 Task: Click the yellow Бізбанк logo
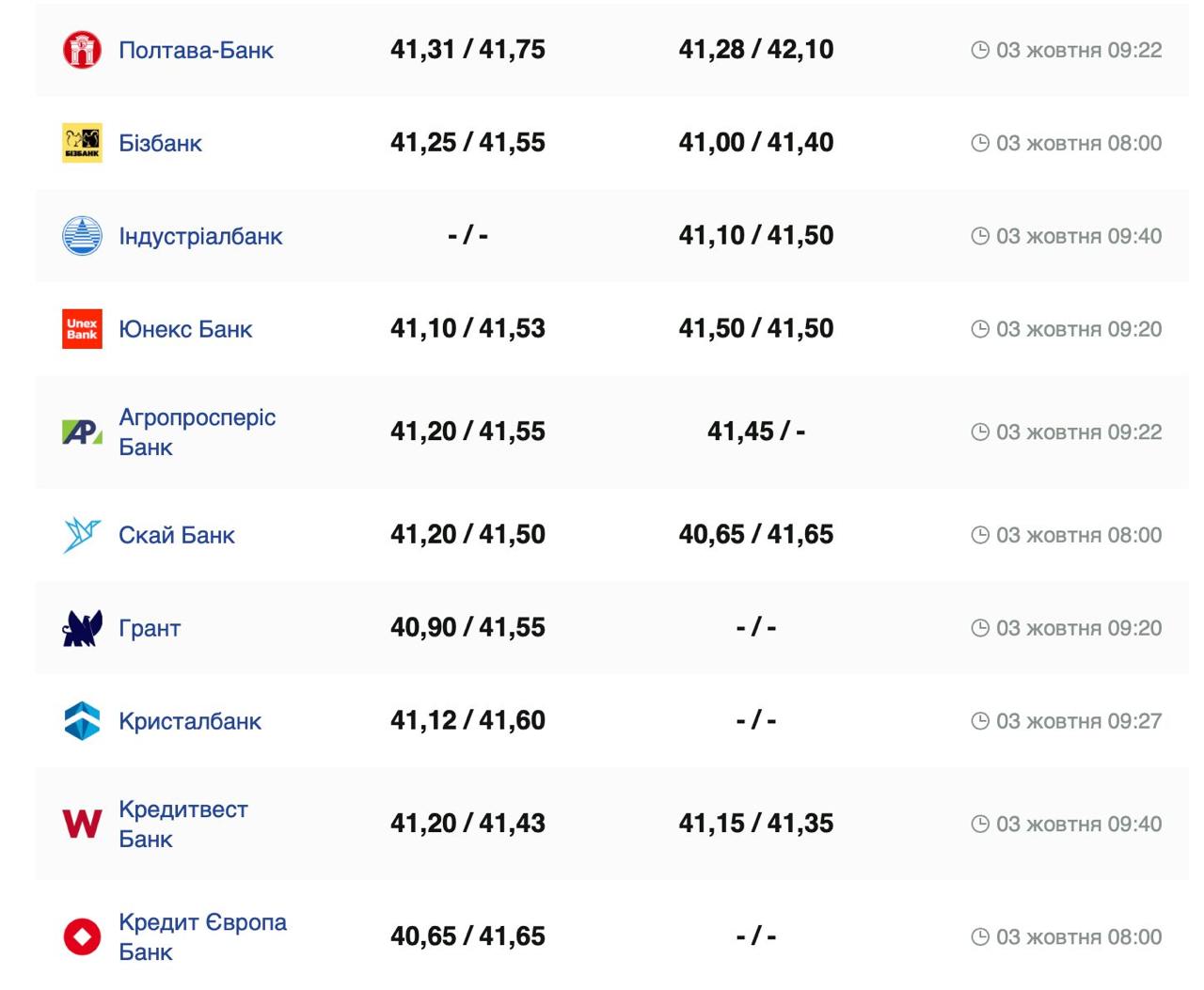pos(82,143)
